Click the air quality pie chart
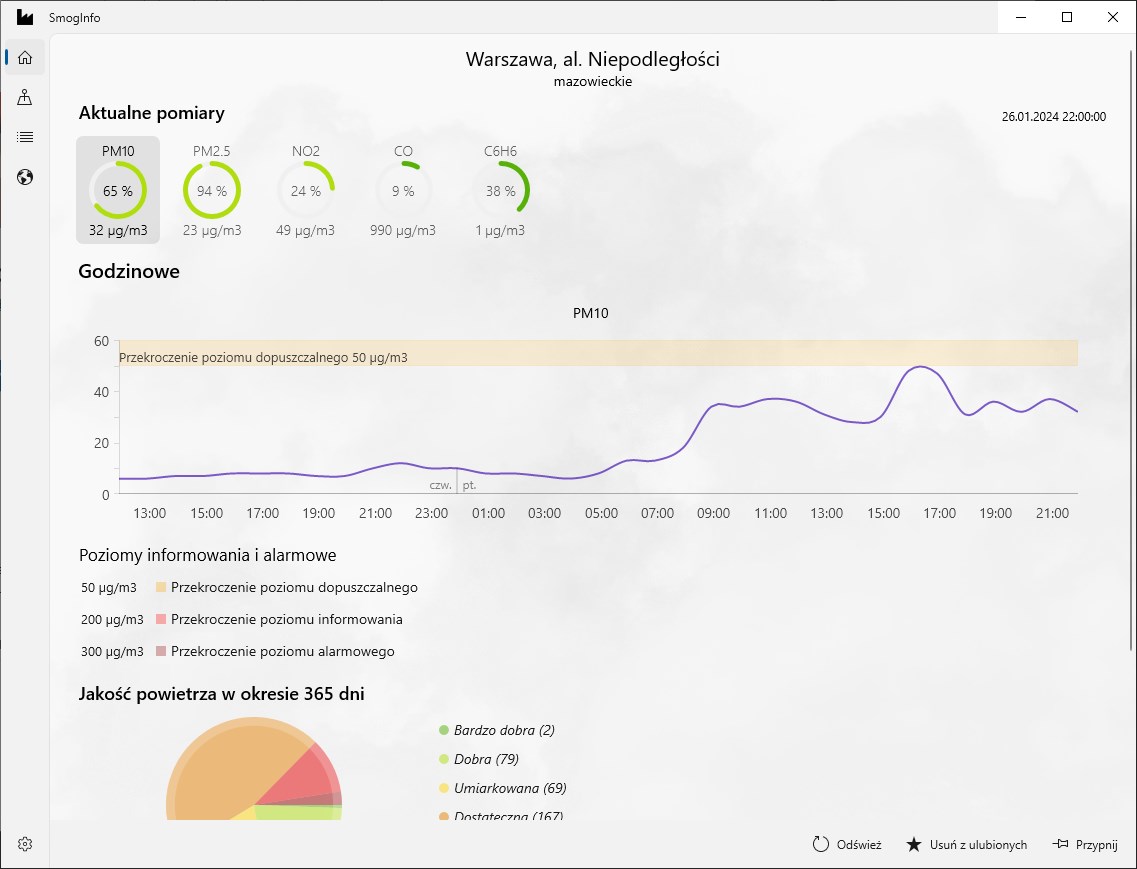This screenshot has width=1137, height=869. point(254,769)
